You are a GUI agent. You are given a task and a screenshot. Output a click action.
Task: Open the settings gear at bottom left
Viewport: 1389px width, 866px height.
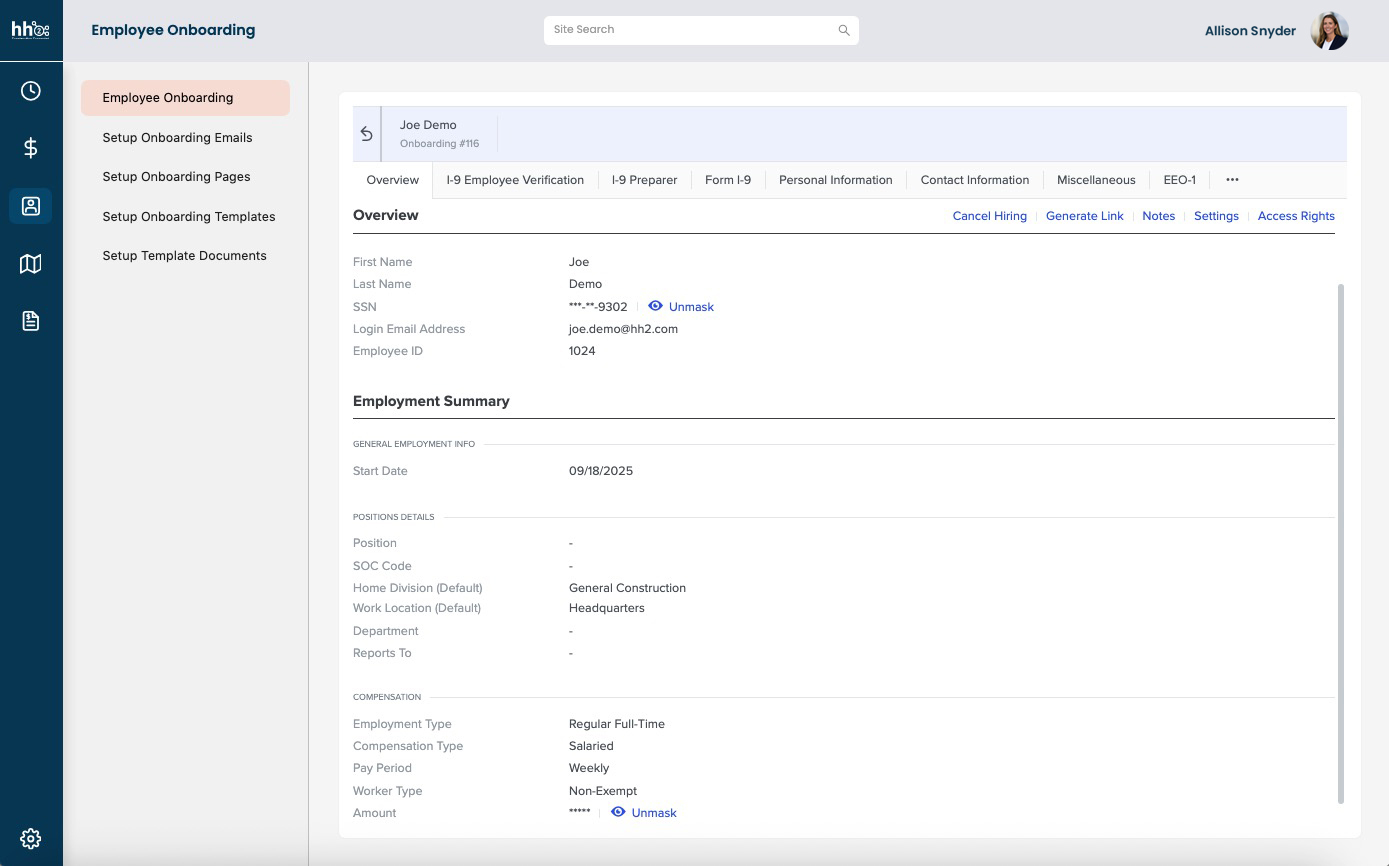pyautogui.click(x=30, y=838)
